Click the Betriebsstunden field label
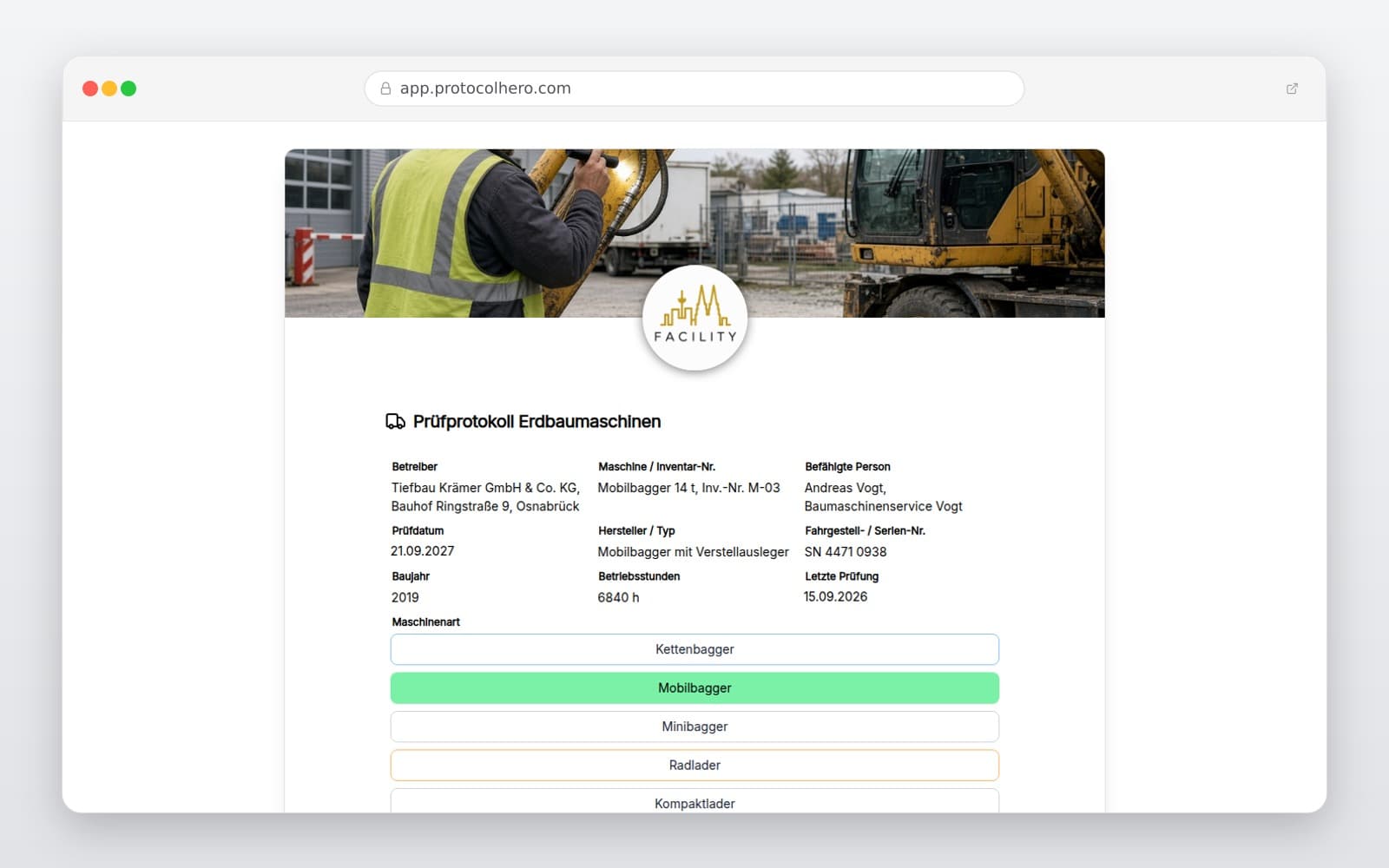 point(639,576)
